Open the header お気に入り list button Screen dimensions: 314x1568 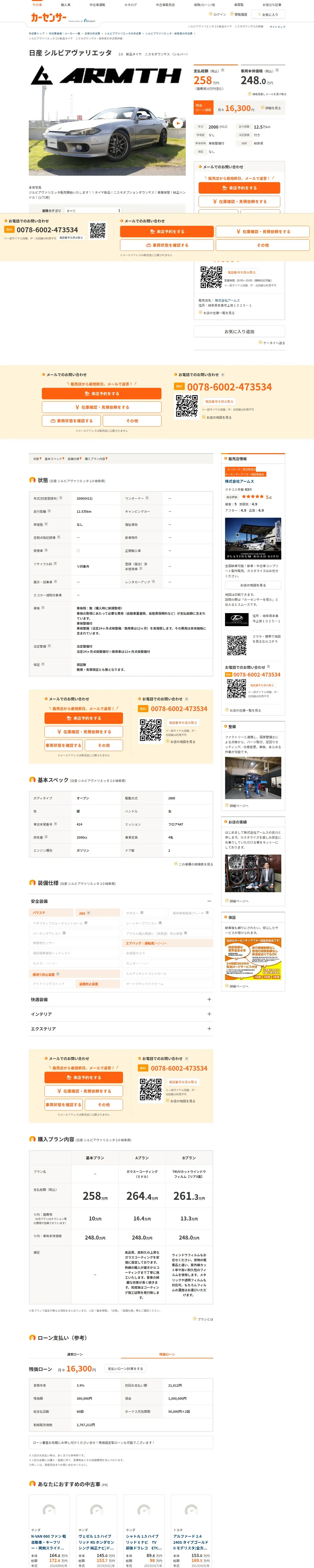268,14
